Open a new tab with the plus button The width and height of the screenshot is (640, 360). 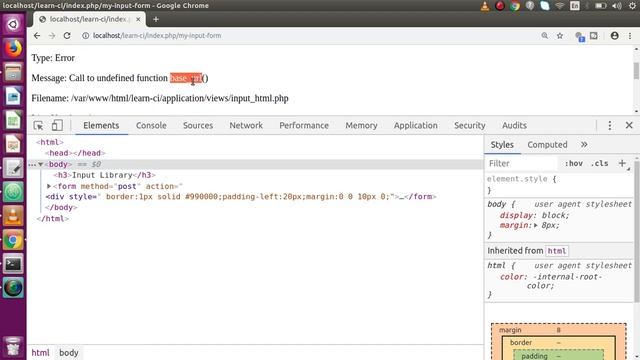pos(156,19)
